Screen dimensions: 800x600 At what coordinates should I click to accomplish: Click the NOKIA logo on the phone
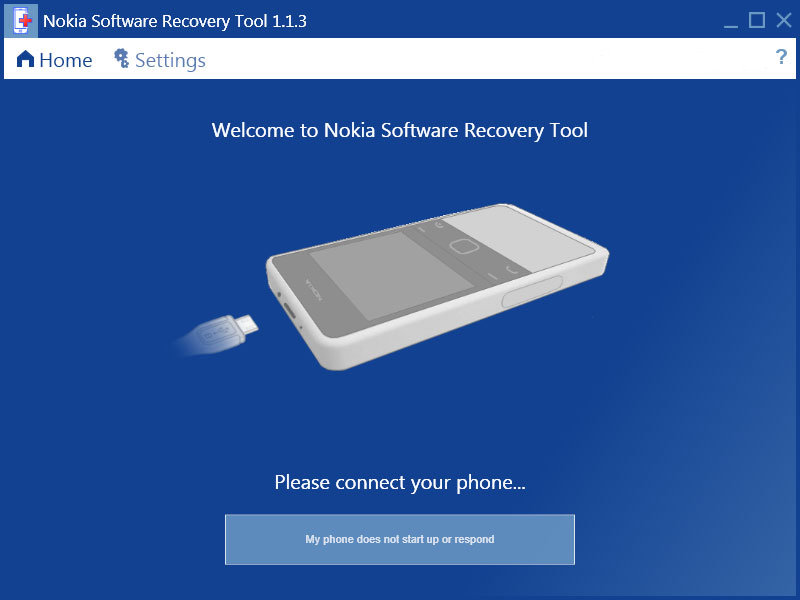(313, 289)
